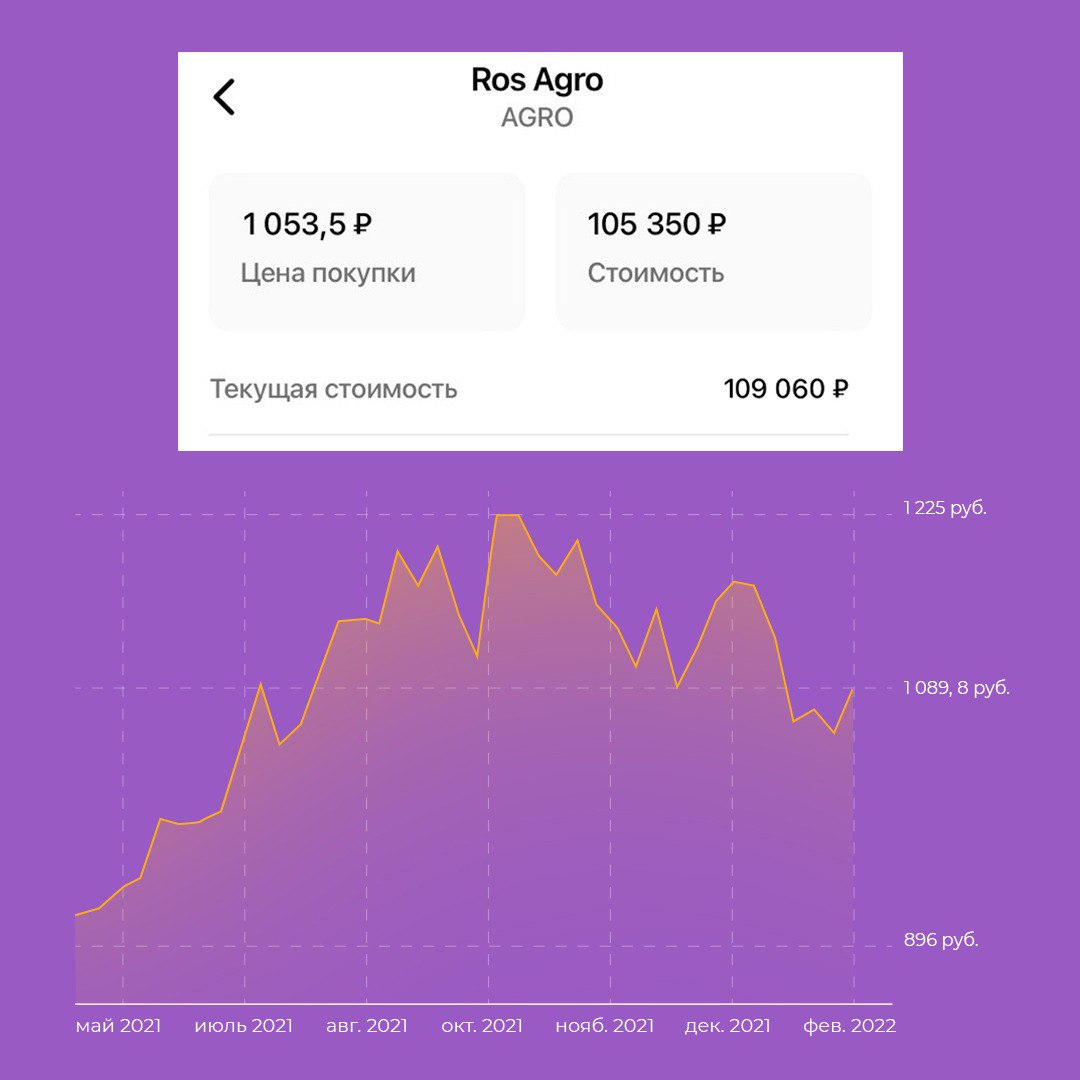Select the авг. 2021 axis label

tap(367, 1026)
